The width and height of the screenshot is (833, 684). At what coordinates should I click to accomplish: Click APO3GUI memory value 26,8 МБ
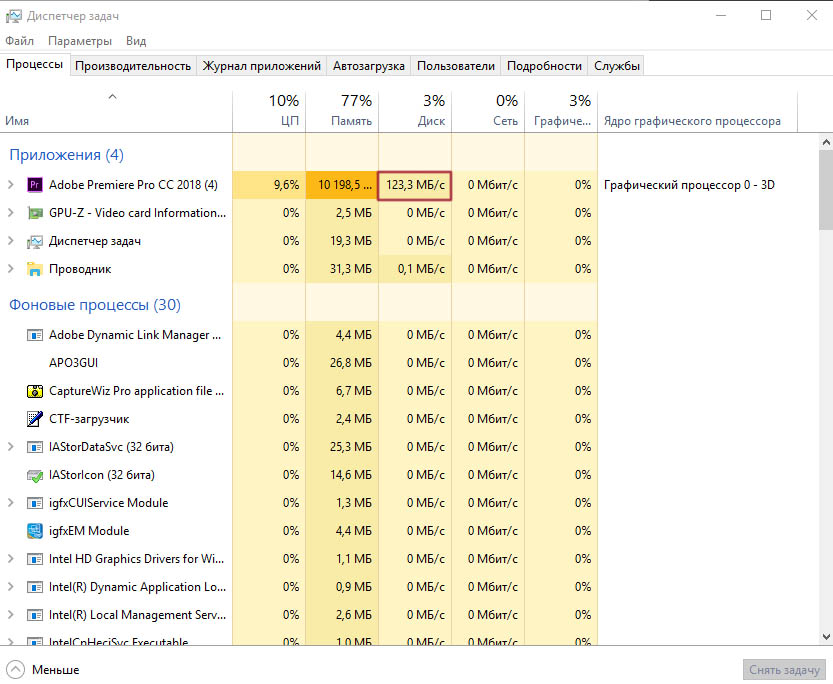tap(342, 363)
